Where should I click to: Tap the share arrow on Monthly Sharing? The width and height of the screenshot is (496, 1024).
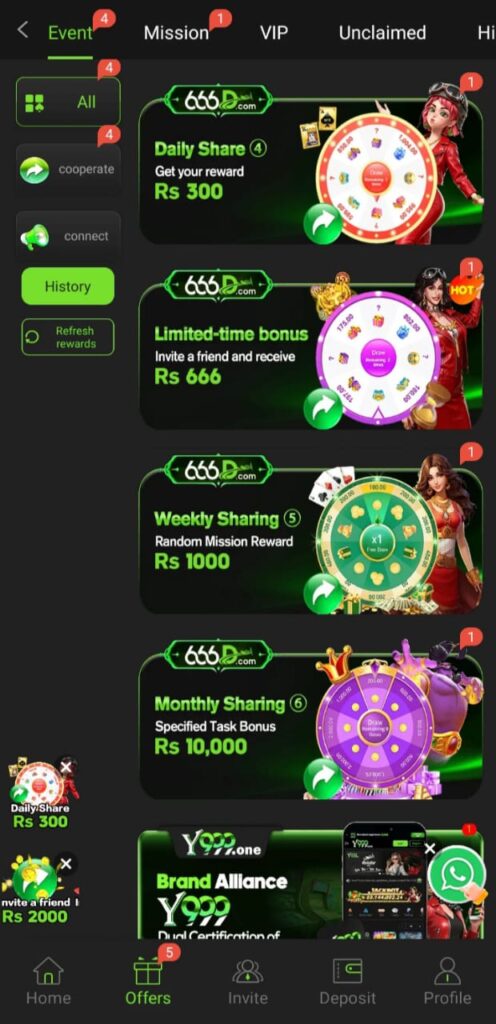click(323, 778)
